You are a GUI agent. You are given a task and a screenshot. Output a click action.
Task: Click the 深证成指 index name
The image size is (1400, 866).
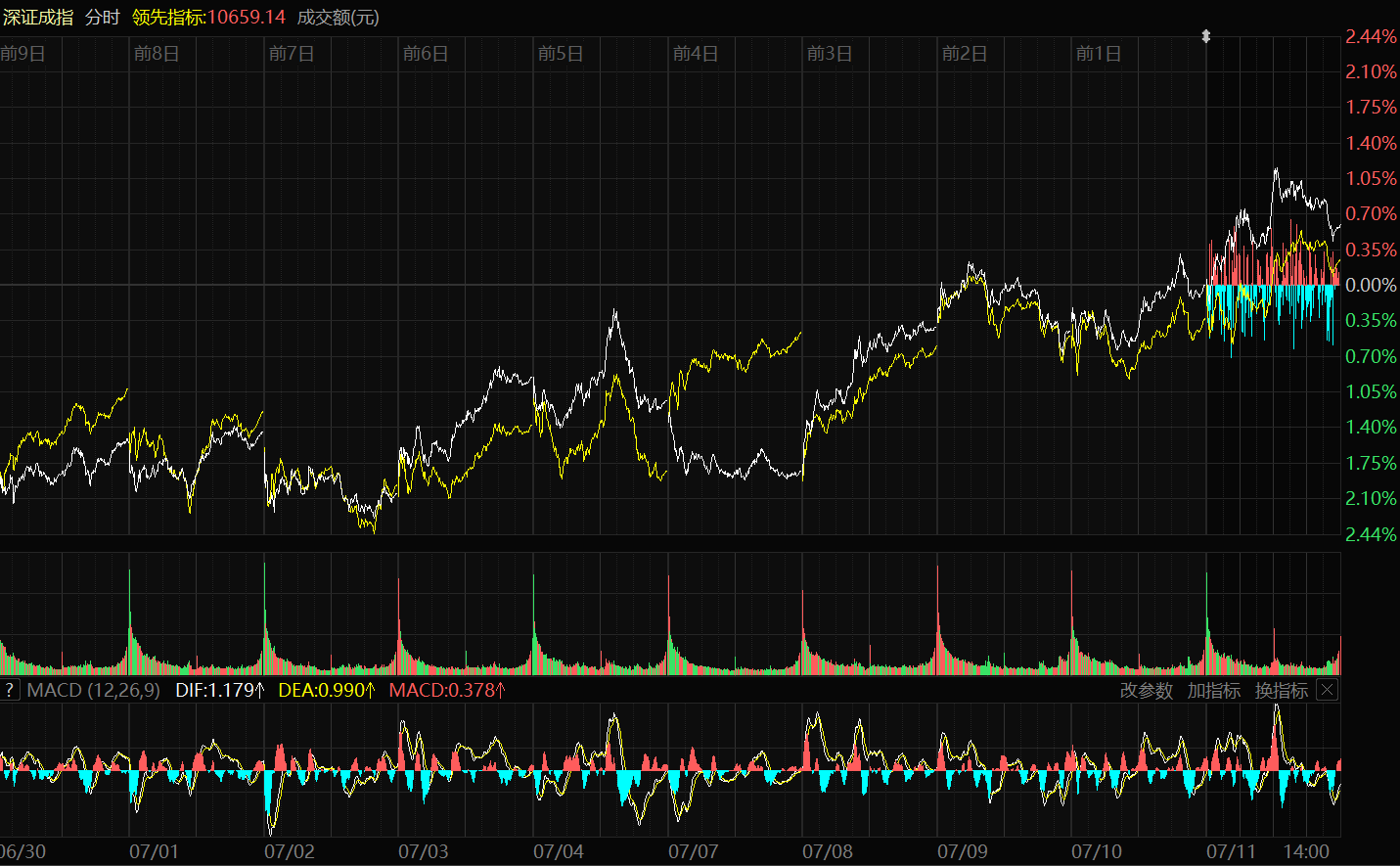pos(38,18)
